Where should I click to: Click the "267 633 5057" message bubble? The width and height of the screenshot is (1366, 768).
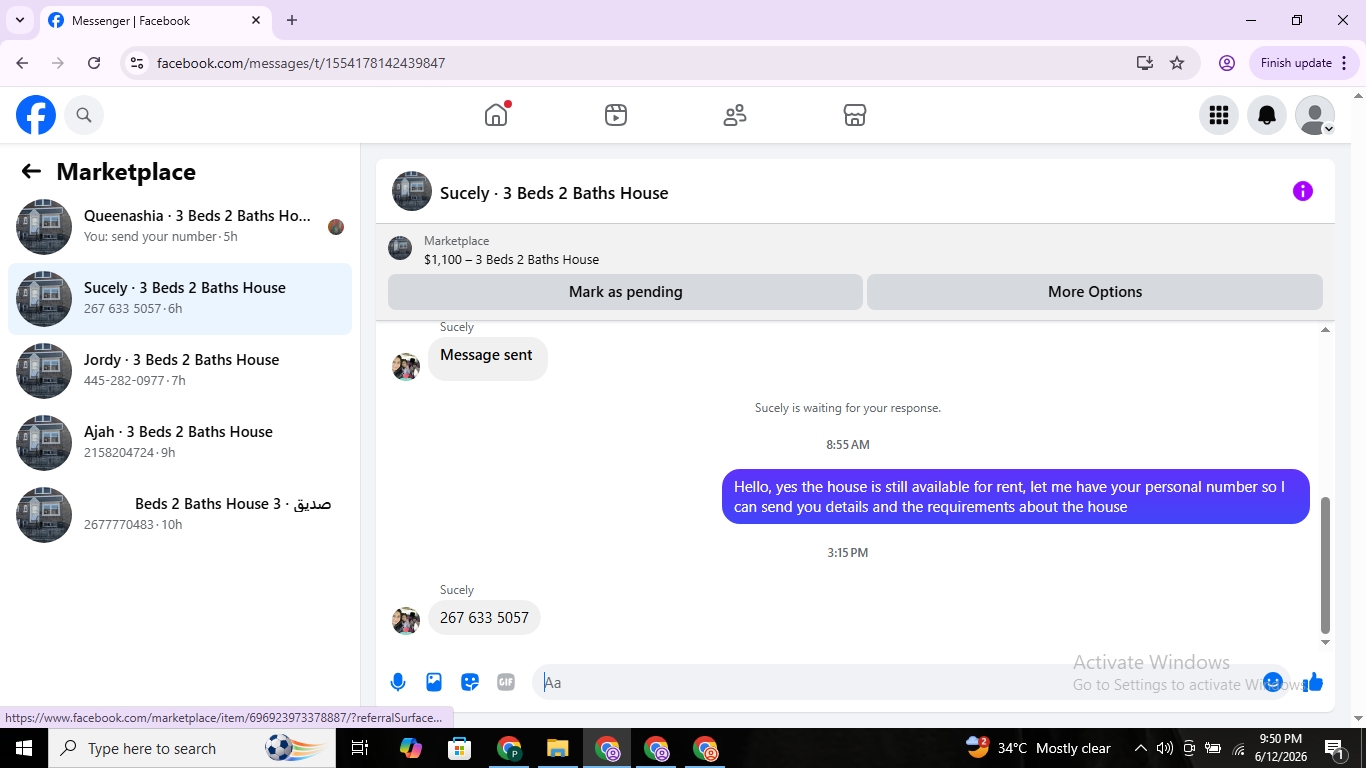pos(484,617)
